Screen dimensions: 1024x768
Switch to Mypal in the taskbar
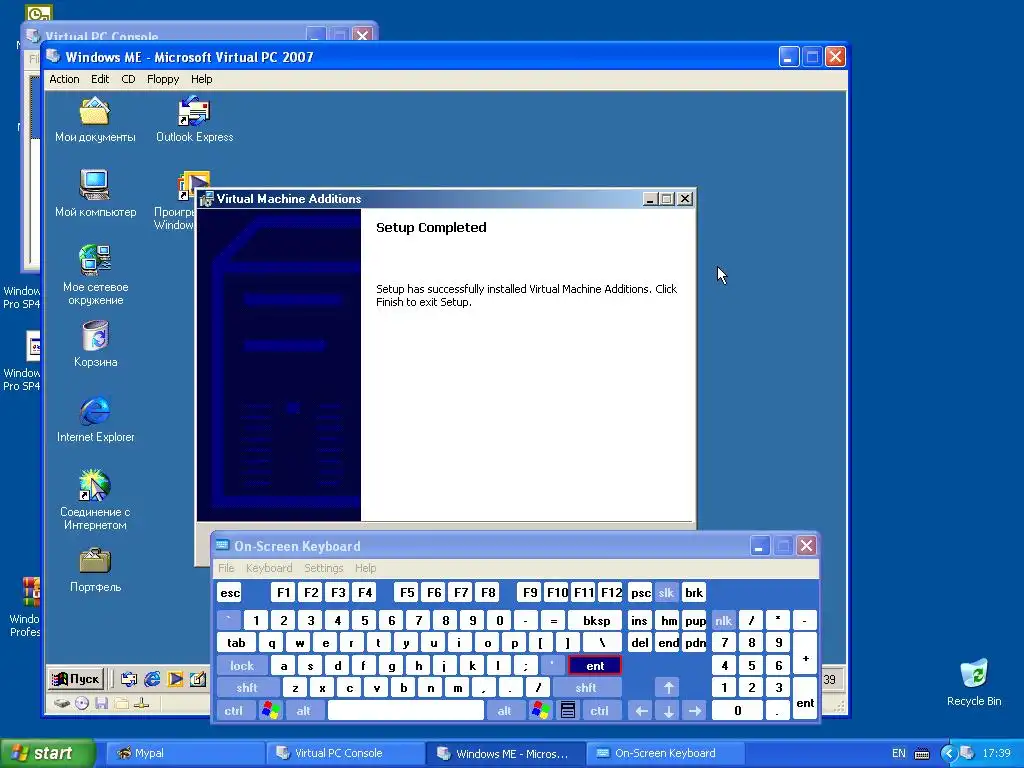pyautogui.click(x=184, y=753)
